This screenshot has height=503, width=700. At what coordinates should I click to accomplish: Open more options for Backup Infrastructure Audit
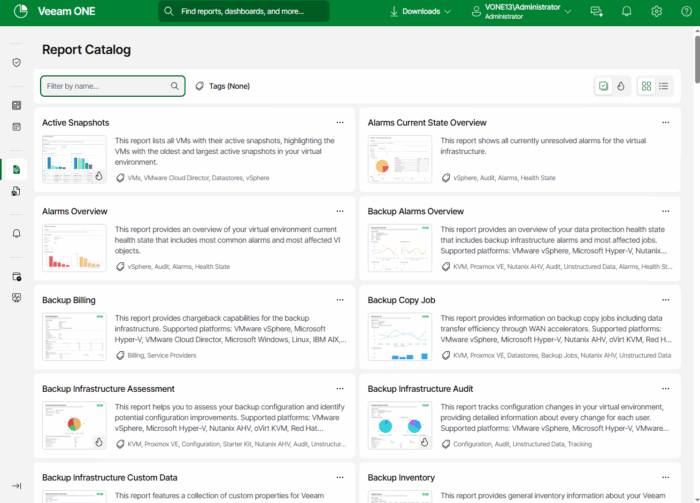(665, 389)
